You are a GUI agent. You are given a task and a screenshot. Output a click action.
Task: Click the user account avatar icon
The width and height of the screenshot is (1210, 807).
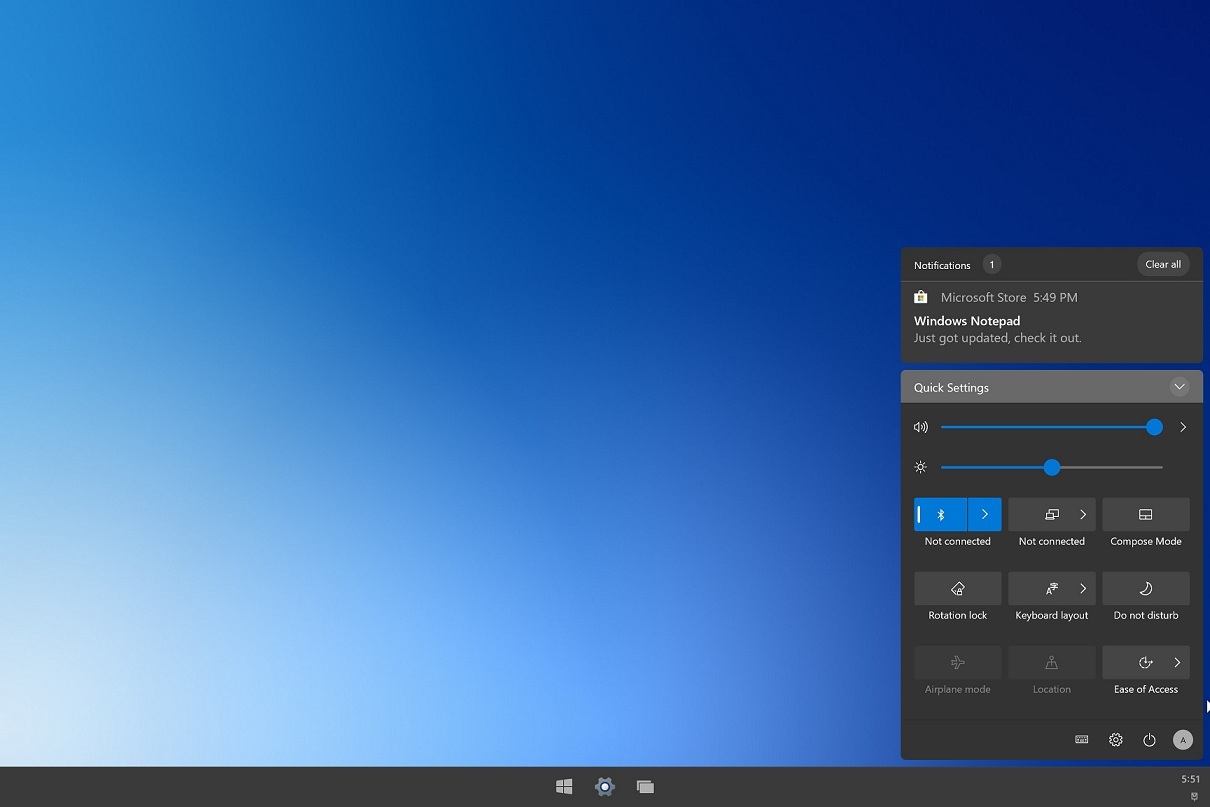tap(1183, 739)
